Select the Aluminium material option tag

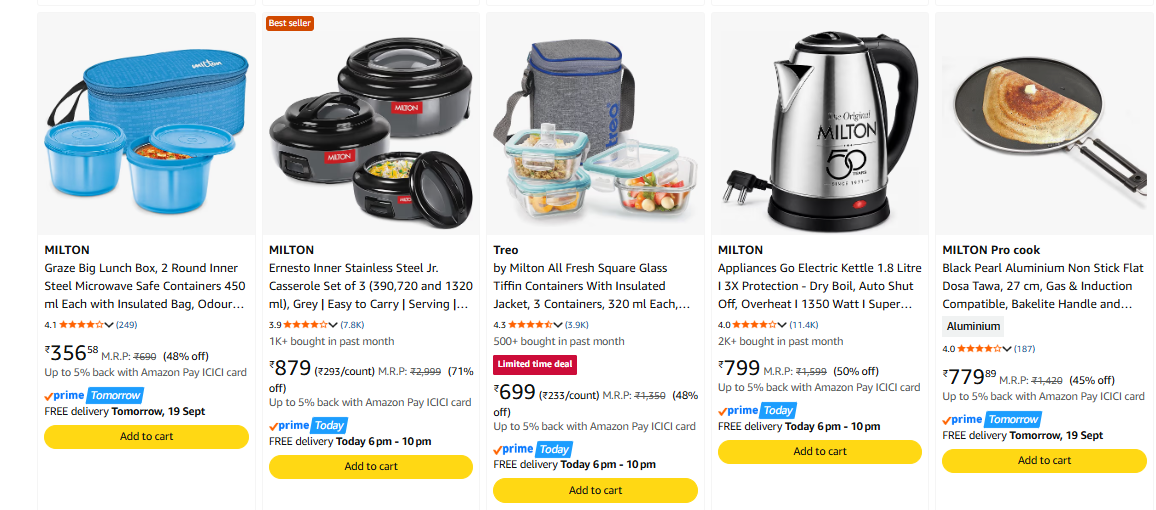[973, 326]
